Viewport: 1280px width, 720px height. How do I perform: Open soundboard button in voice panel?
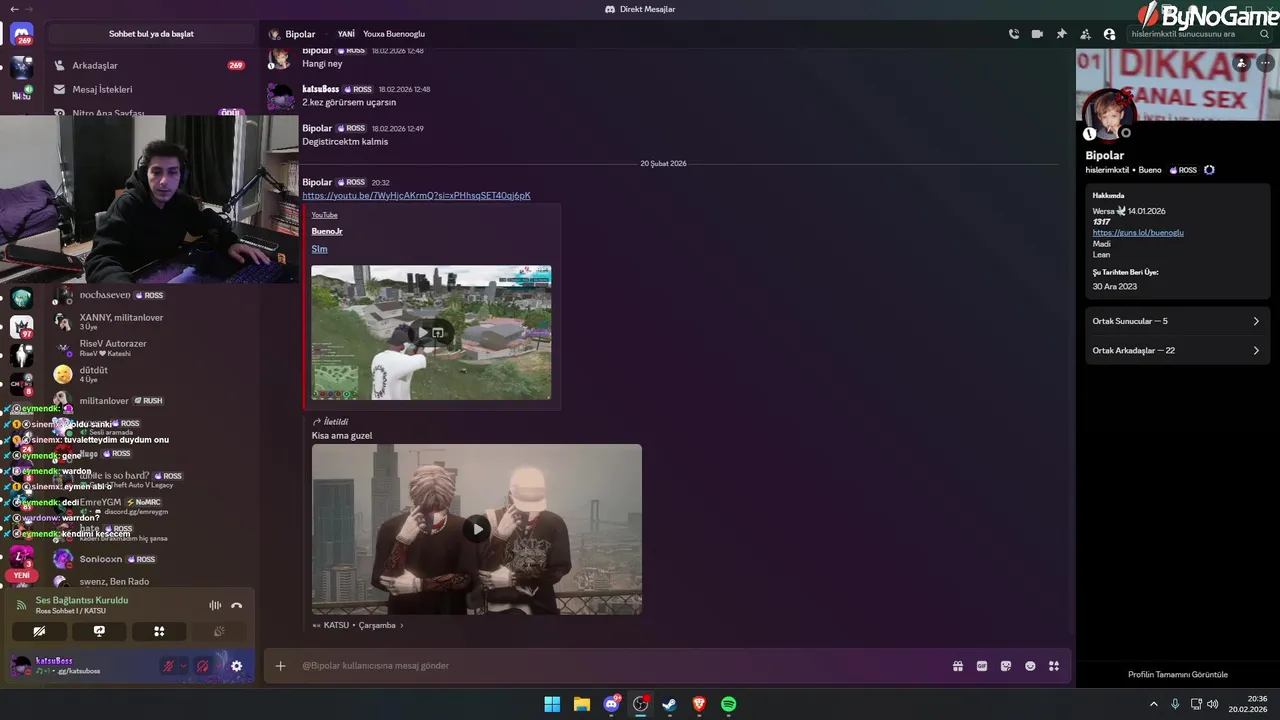219,631
